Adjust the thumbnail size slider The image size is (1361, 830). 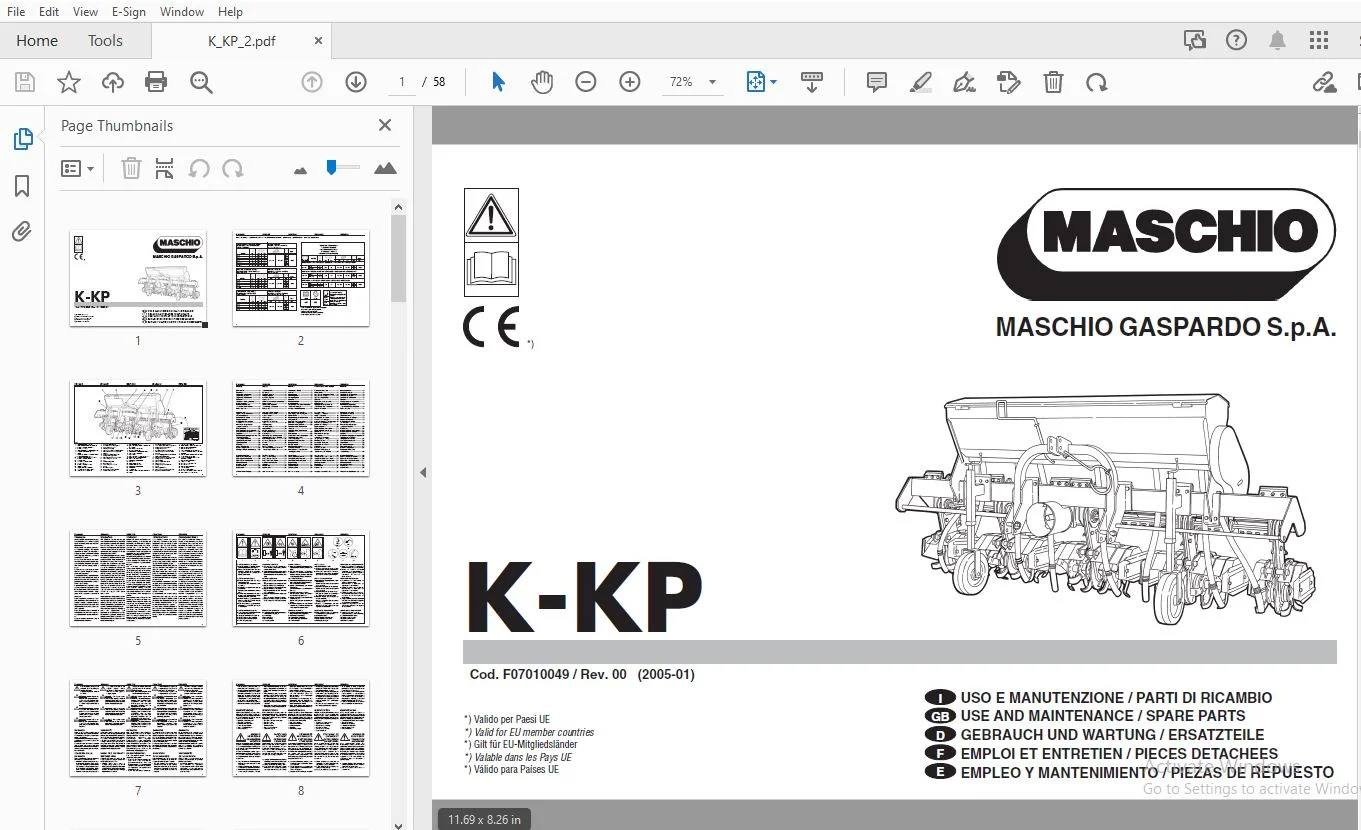tap(343, 168)
